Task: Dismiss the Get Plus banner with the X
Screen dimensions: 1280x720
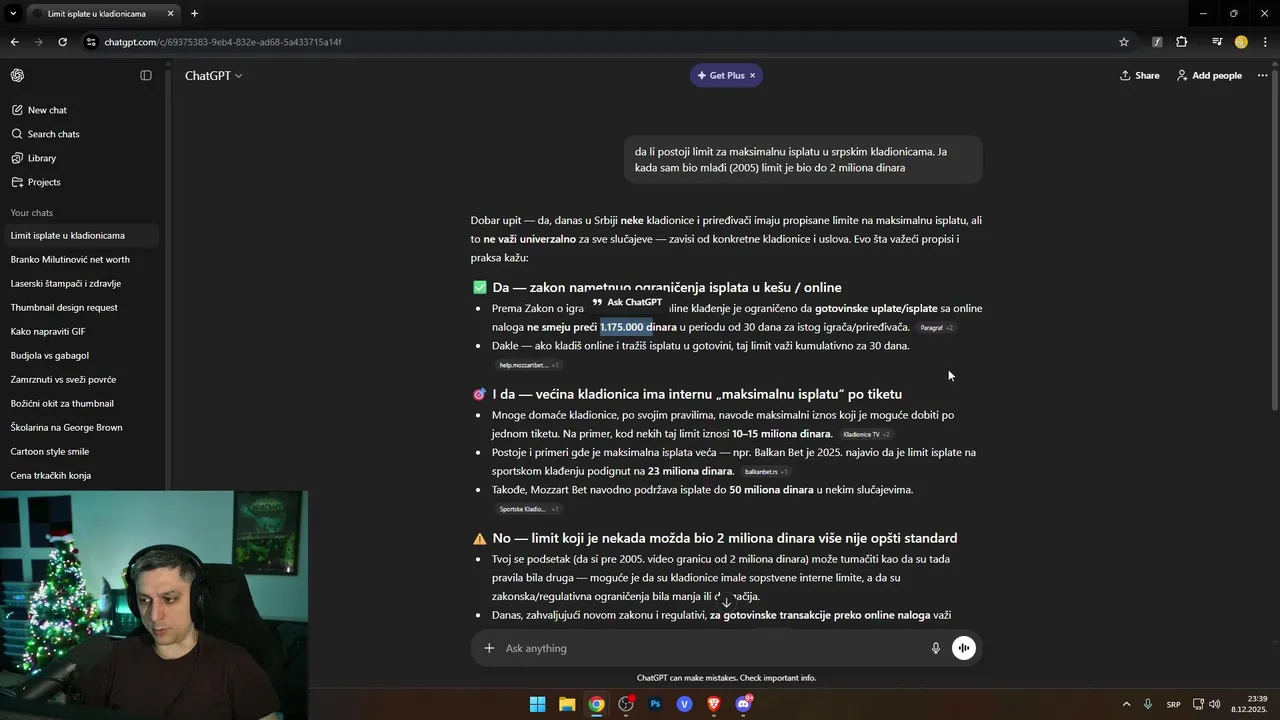Action: tap(753, 75)
